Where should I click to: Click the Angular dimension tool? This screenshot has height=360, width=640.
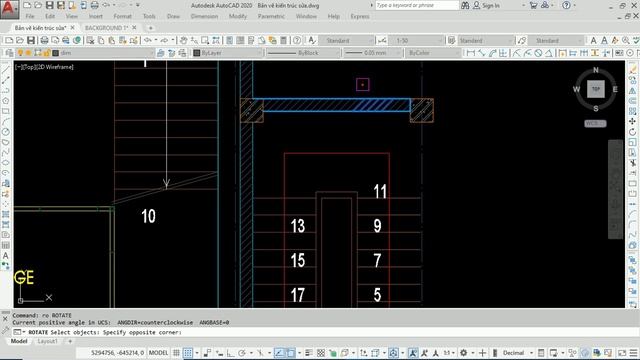click(549, 53)
